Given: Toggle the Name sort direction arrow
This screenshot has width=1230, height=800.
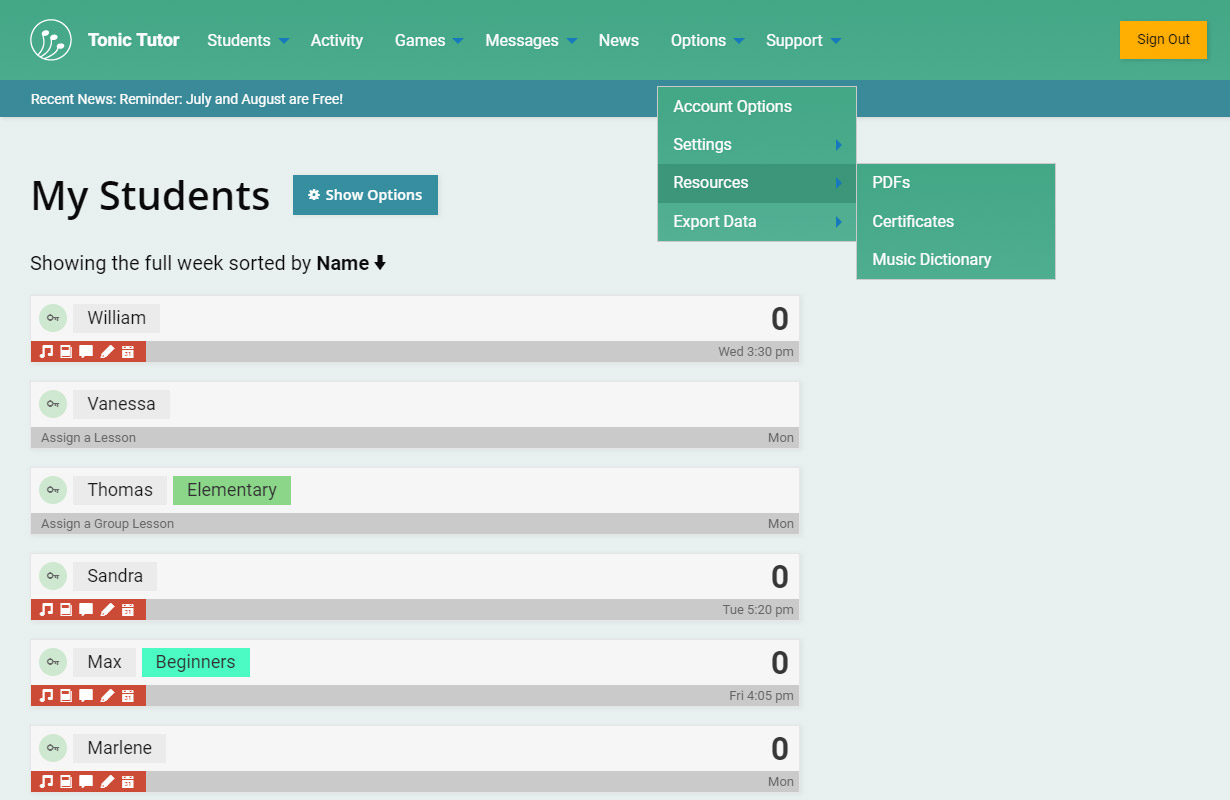Looking at the screenshot, I should click(380, 264).
